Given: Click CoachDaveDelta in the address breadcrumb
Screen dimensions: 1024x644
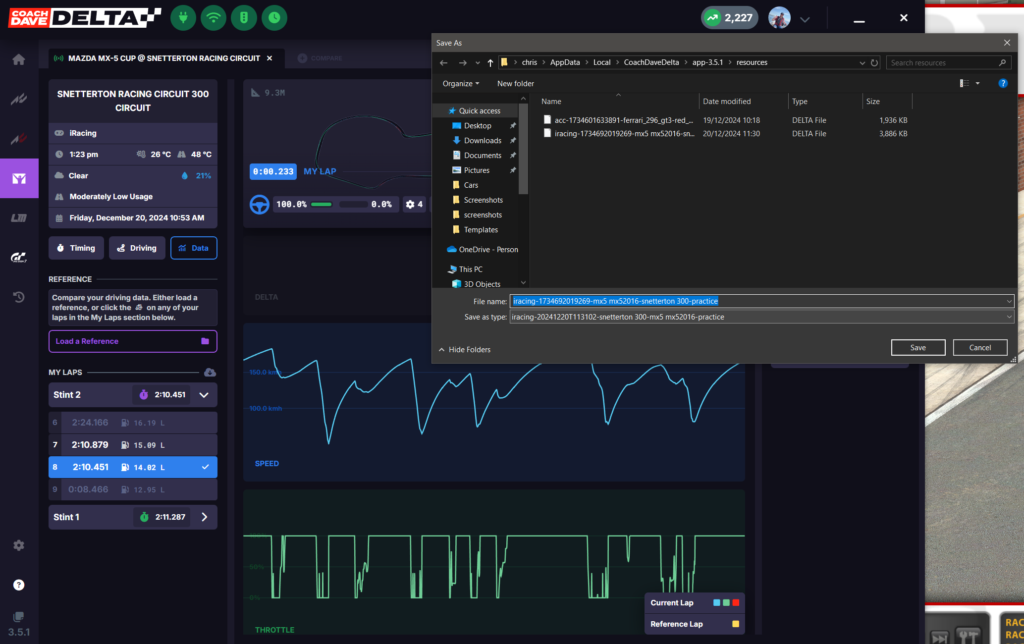Looking at the screenshot, I should (x=651, y=63).
